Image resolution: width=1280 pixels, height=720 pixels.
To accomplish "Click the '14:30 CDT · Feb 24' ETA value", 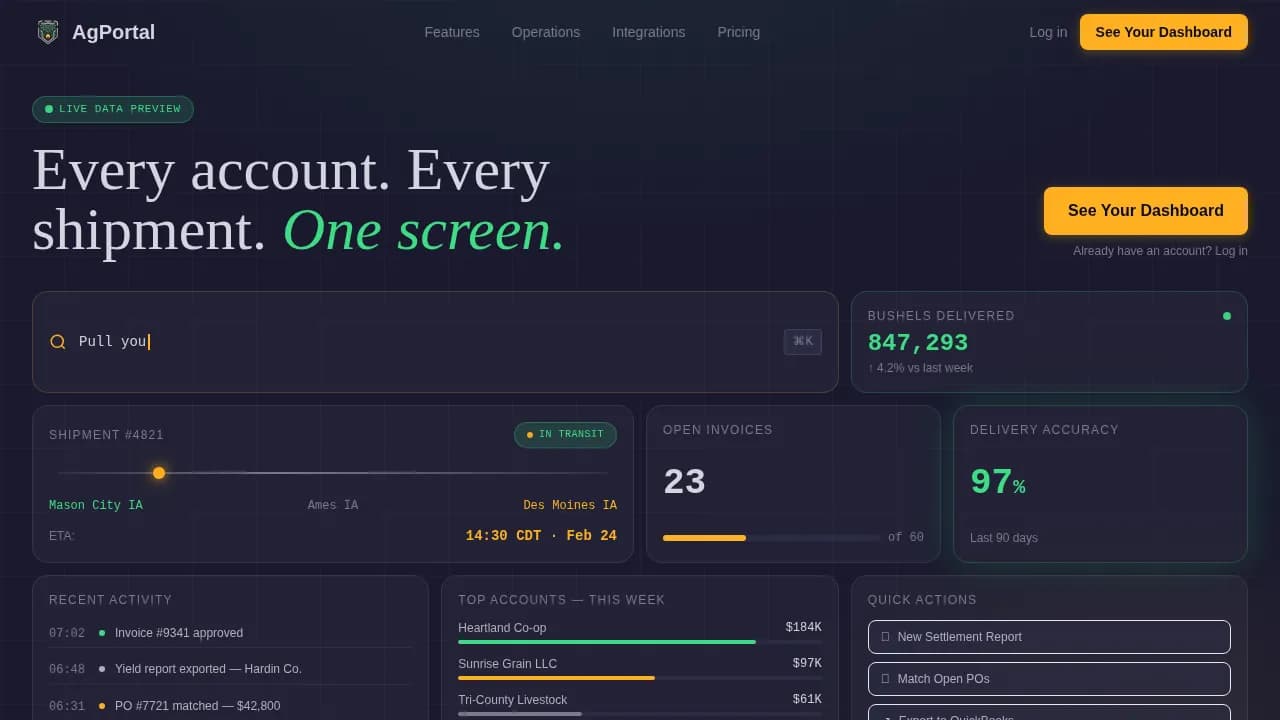I will (541, 536).
